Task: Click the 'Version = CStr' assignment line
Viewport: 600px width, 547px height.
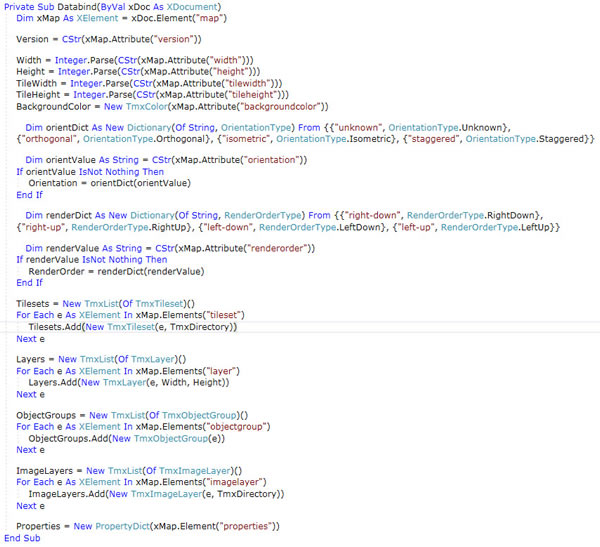Action: 109,39
